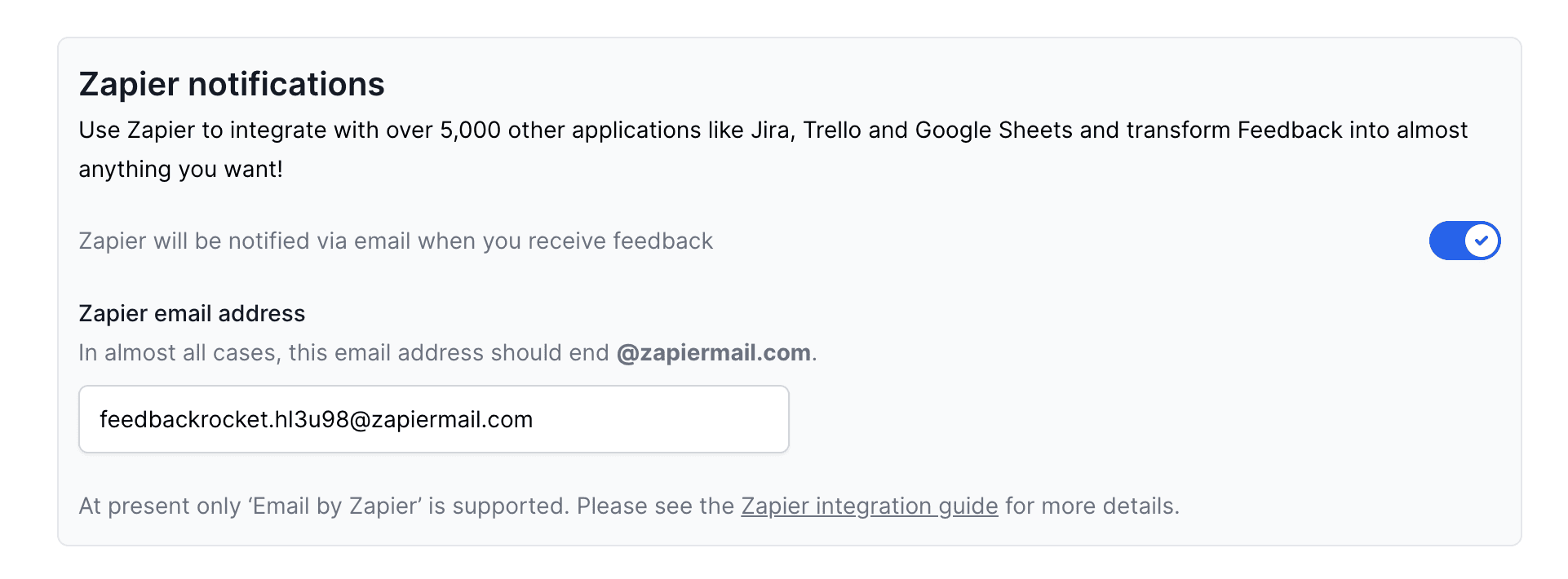Click the empty right side of the email input
1568x579 pixels.
(693, 419)
